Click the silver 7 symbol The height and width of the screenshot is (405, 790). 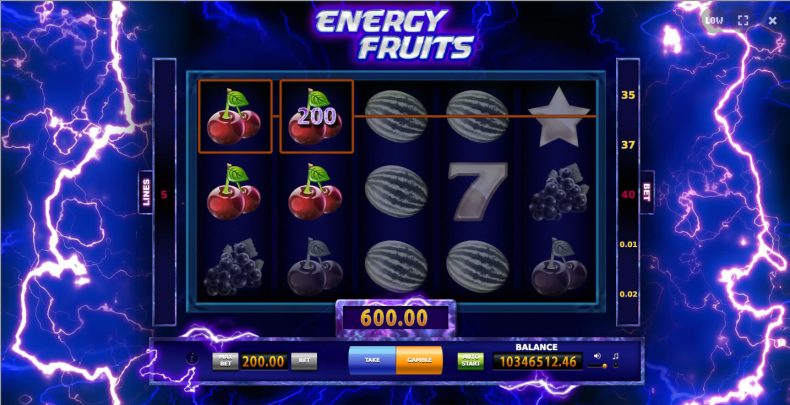click(477, 191)
